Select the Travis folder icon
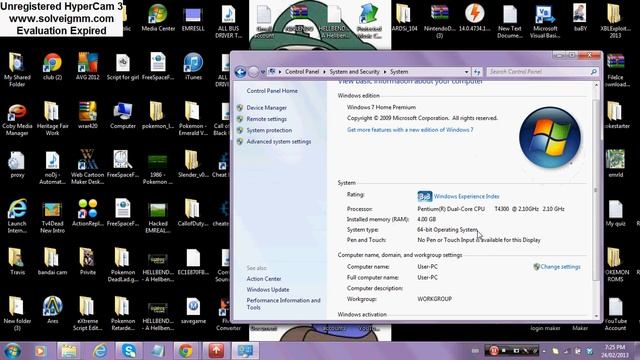This screenshot has width=640, height=360. (x=17, y=262)
